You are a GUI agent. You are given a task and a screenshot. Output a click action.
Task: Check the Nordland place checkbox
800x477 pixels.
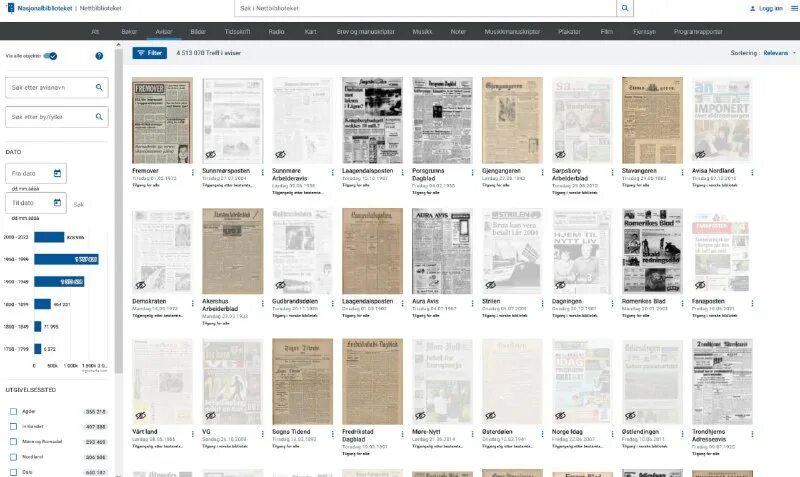(x=13, y=457)
